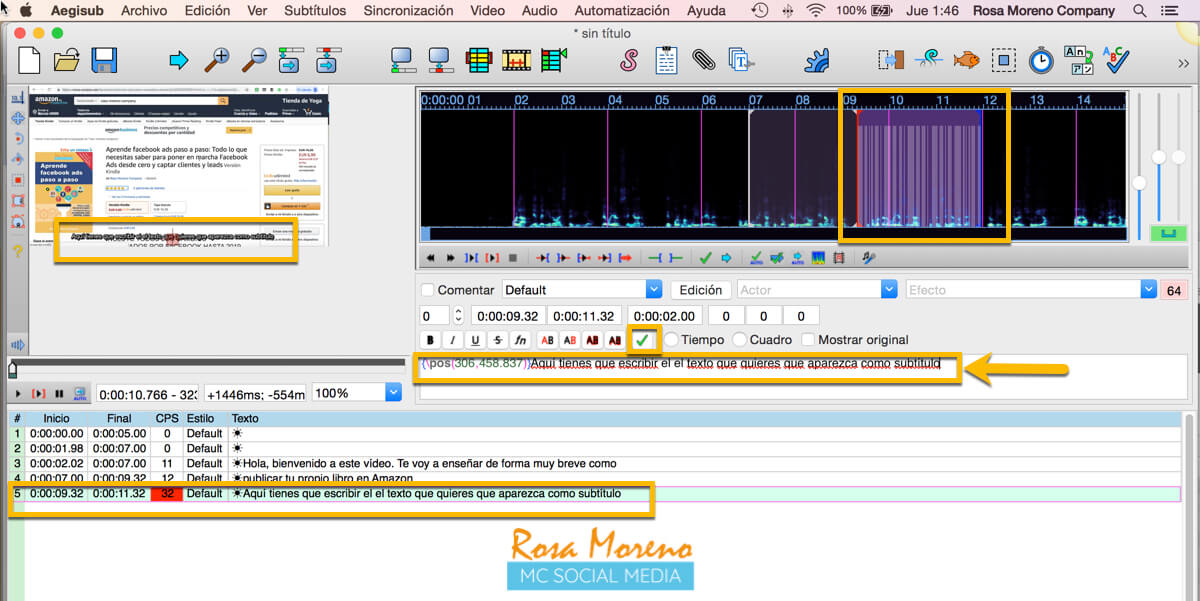Screen dimensions: 1200x601
Task: Apply italic with the I button
Action: 453,340
